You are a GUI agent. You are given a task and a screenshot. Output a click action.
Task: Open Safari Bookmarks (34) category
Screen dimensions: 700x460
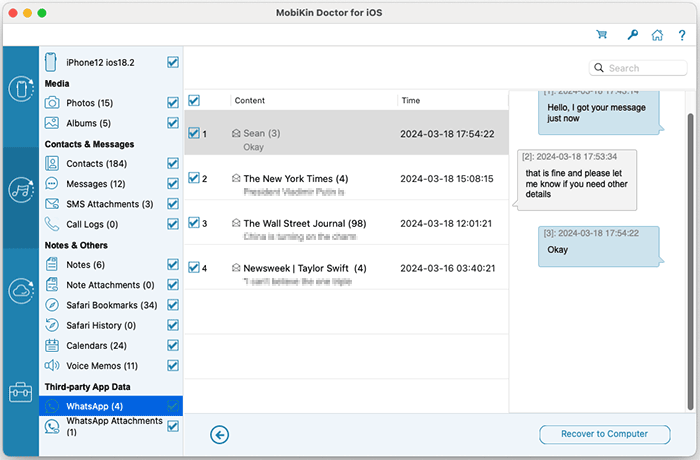(111, 305)
